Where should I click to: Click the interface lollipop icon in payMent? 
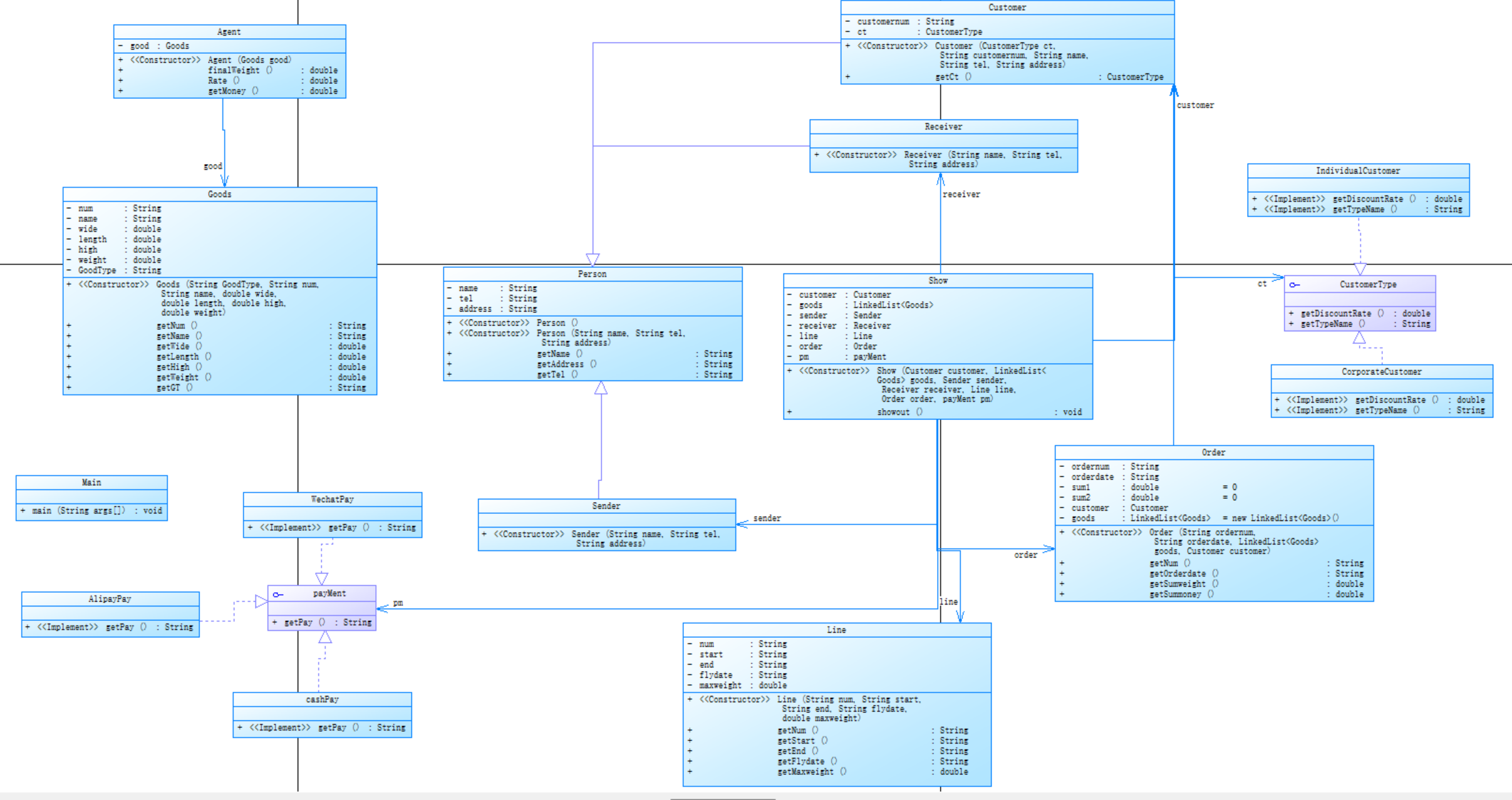(x=278, y=595)
